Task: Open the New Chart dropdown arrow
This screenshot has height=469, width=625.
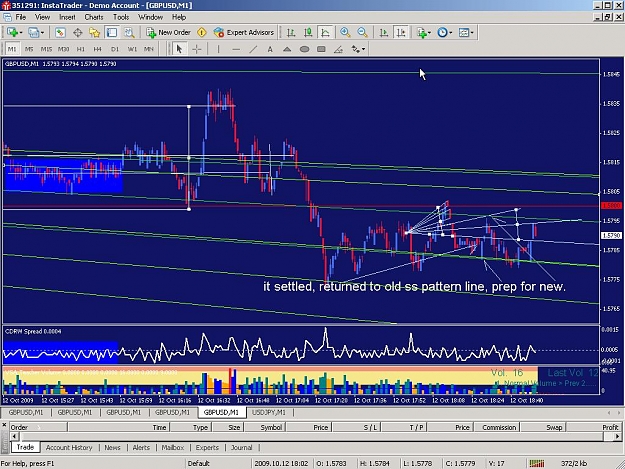Action: click(x=20, y=33)
